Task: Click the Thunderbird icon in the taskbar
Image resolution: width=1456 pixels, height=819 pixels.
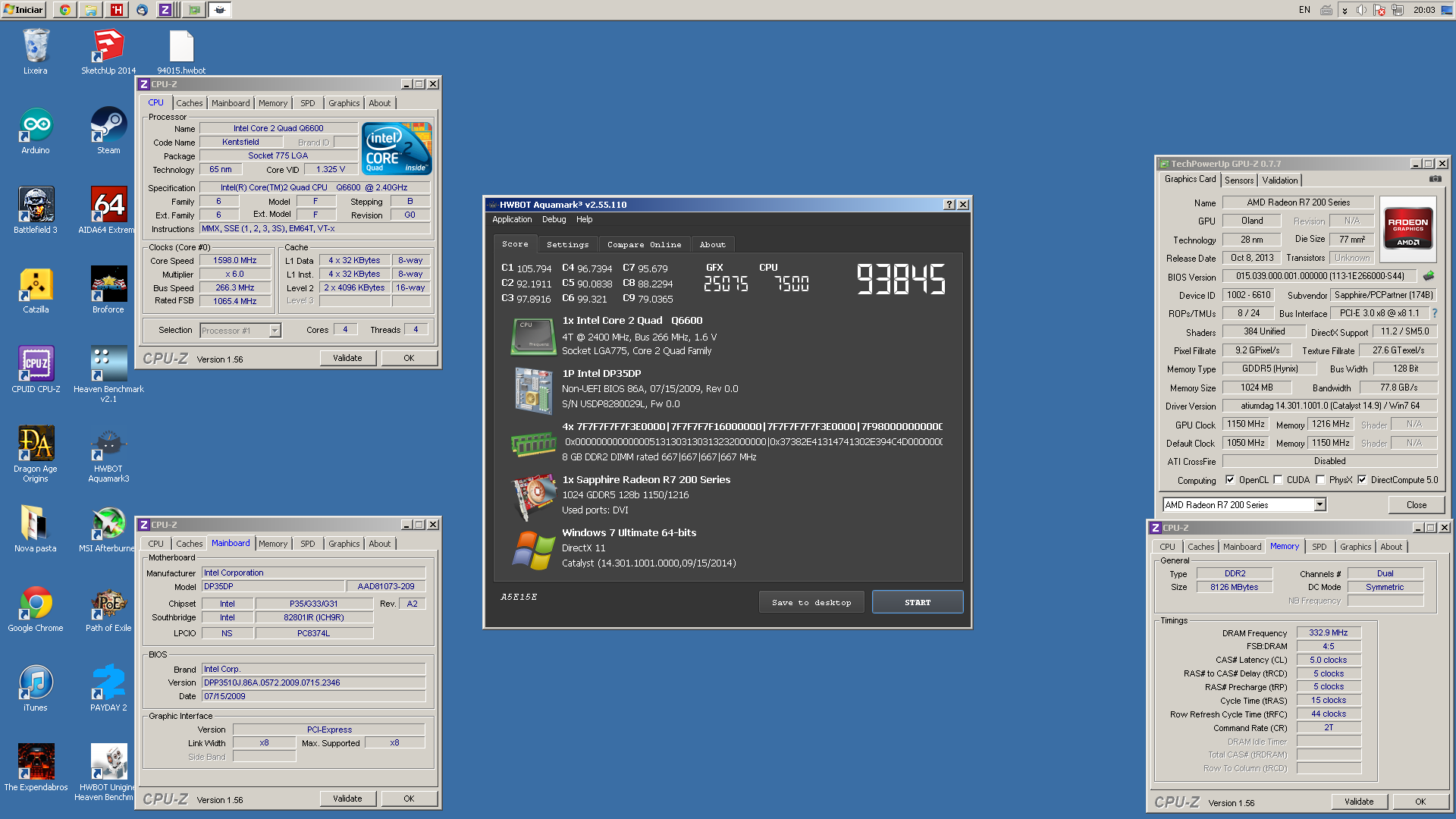Action: click(142, 10)
